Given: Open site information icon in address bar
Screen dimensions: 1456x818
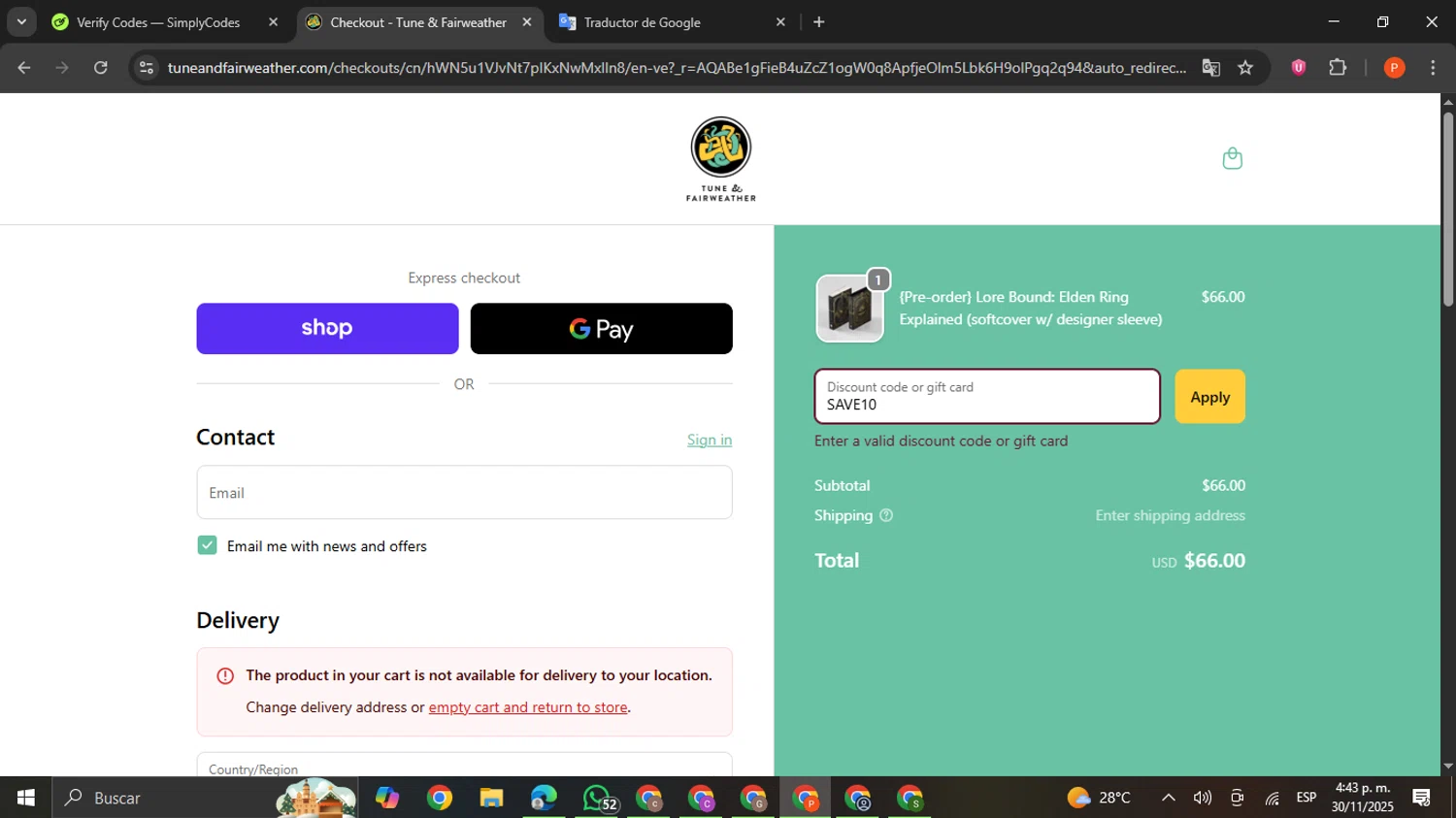Looking at the screenshot, I should click(146, 67).
